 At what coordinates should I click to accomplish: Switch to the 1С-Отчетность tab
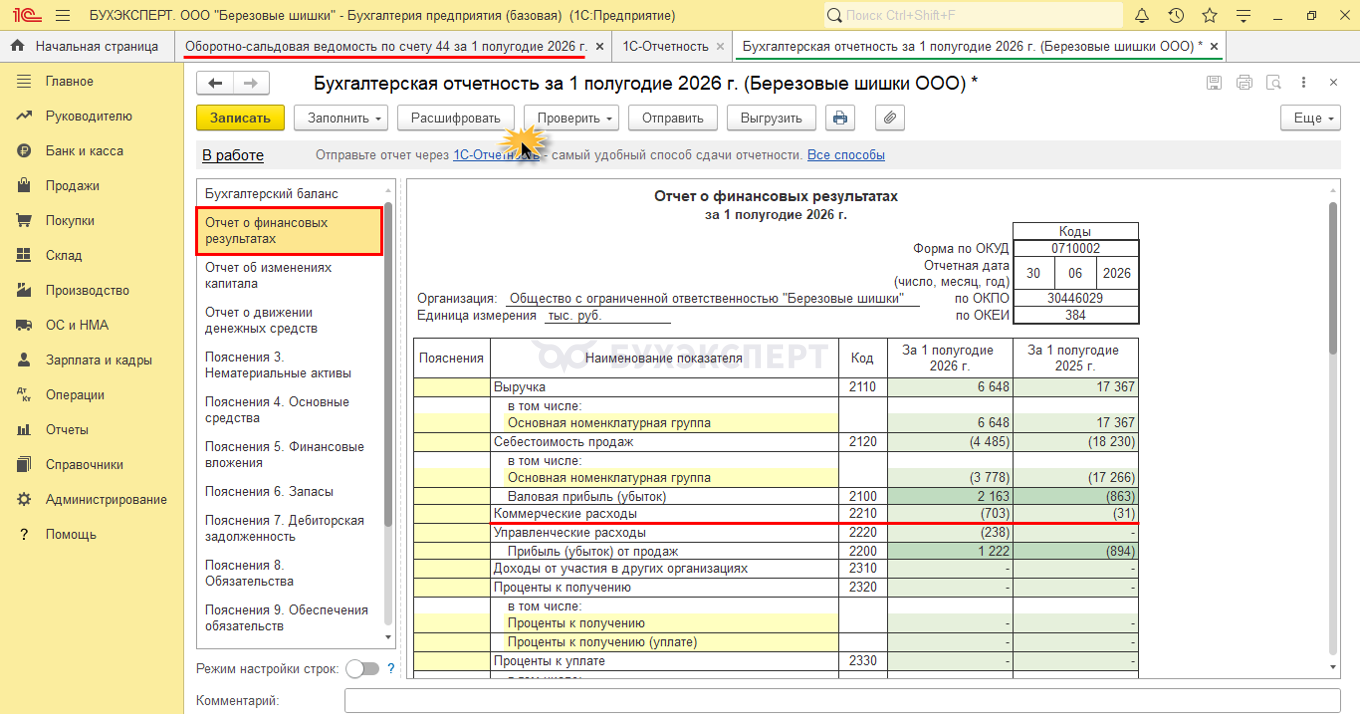(x=665, y=47)
